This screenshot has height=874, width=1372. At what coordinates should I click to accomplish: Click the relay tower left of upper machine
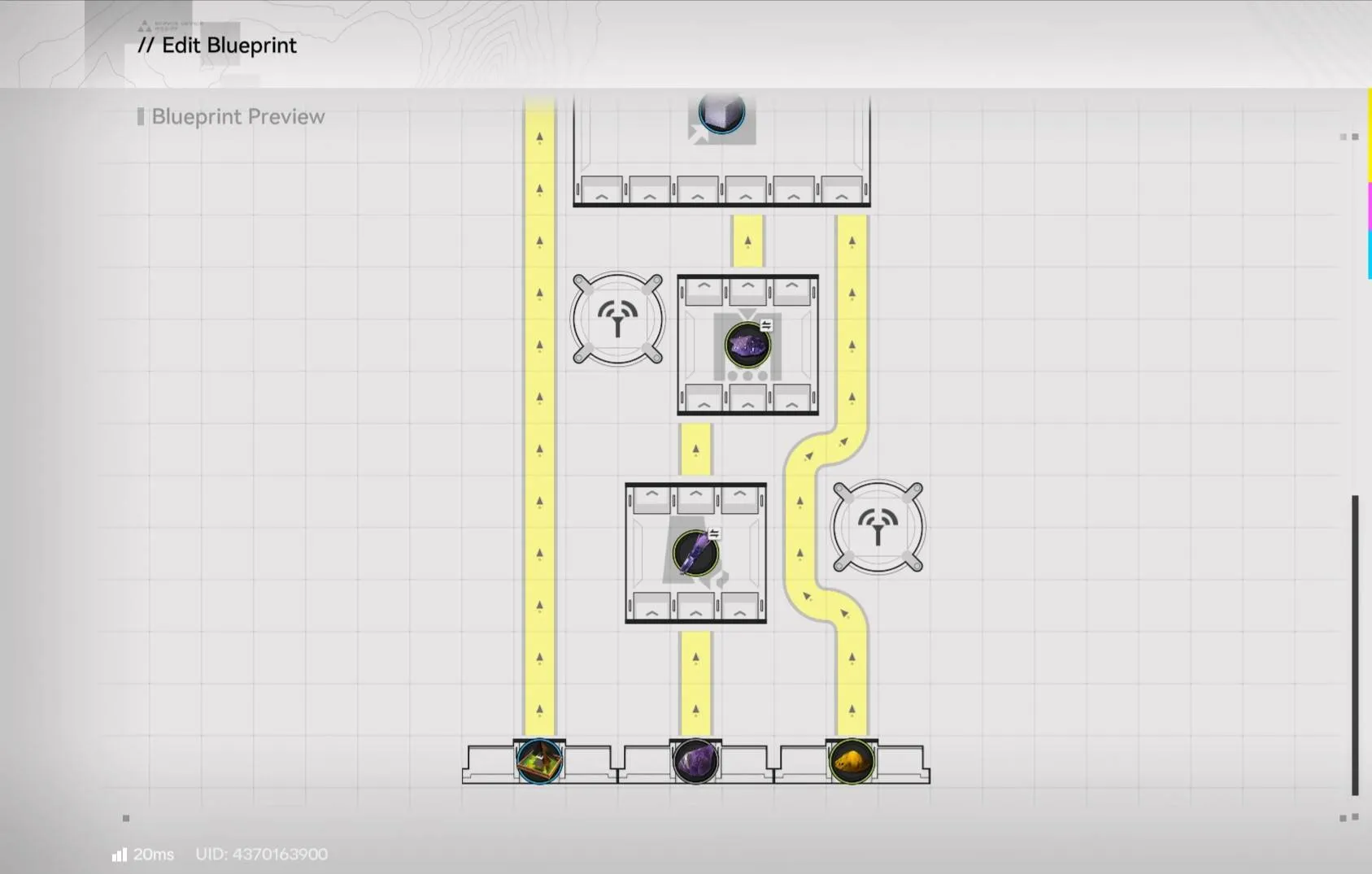coord(617,319)
